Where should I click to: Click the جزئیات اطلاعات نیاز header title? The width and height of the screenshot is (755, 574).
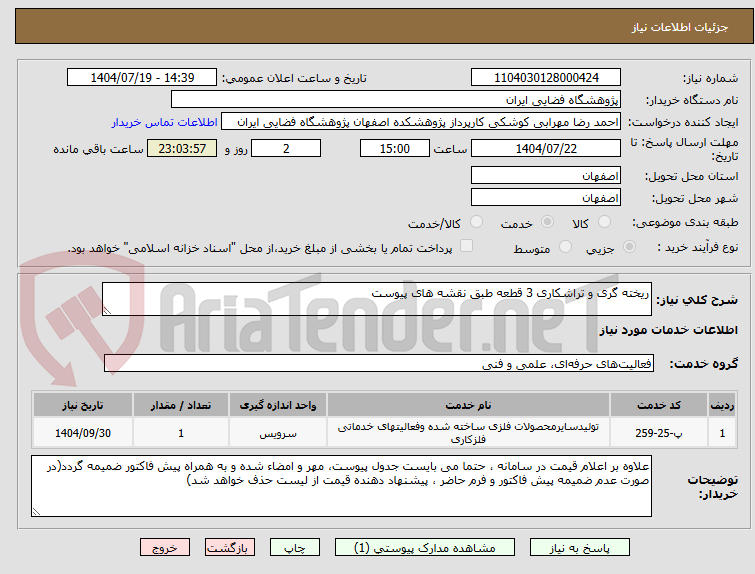pos(679,27)
